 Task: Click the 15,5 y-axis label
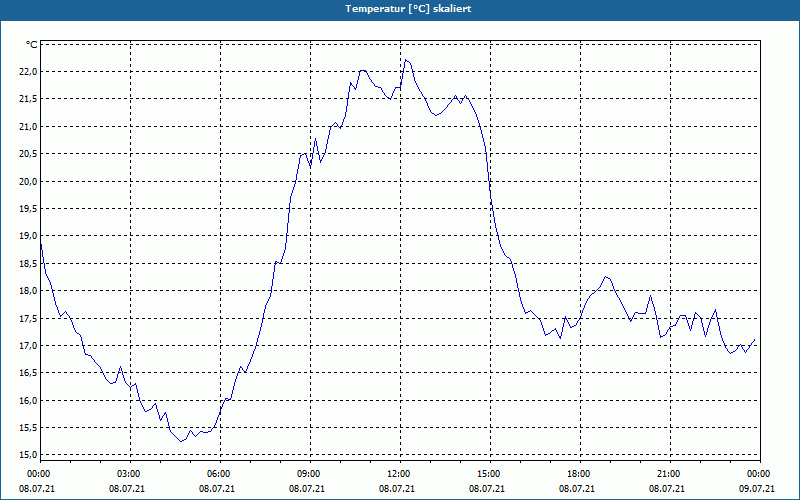point(29,428)
